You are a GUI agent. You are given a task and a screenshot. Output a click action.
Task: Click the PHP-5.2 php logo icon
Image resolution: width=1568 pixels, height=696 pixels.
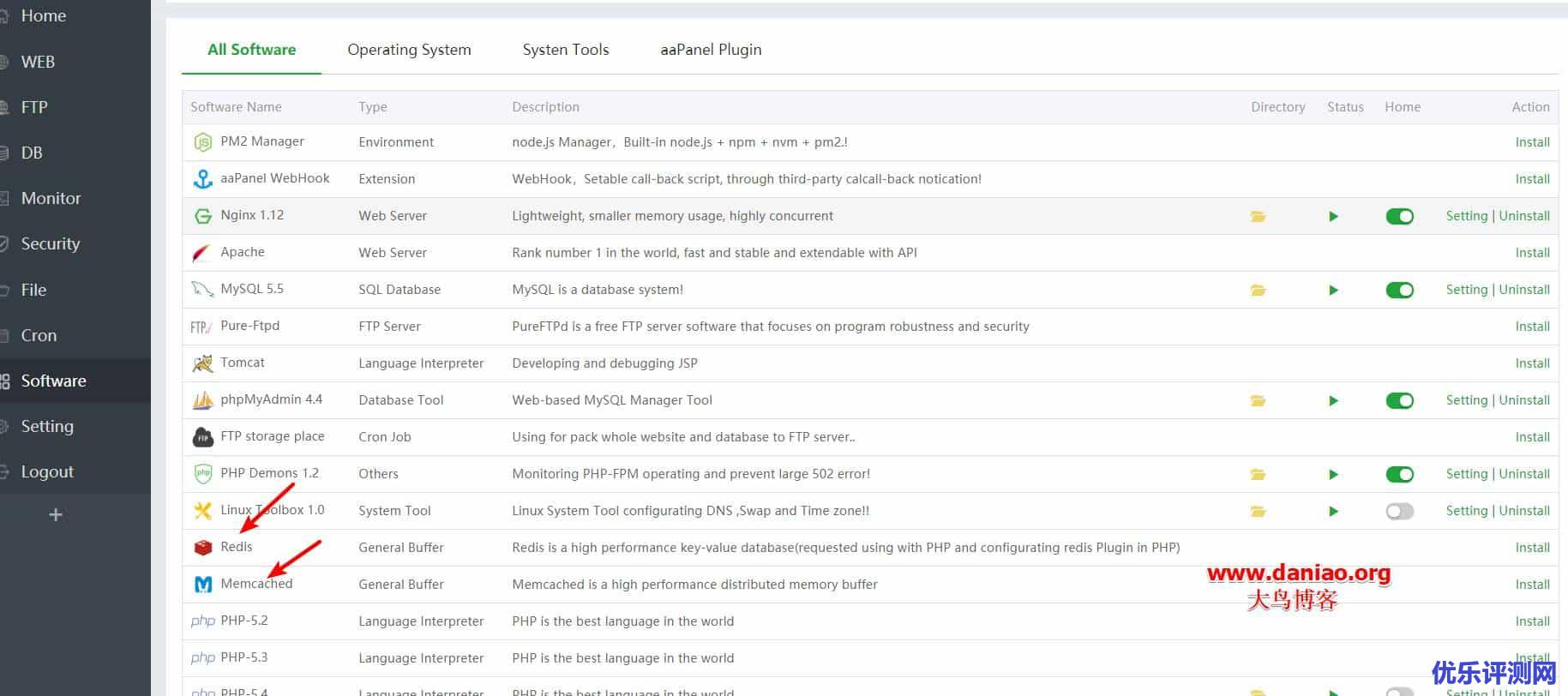[202, 621]
